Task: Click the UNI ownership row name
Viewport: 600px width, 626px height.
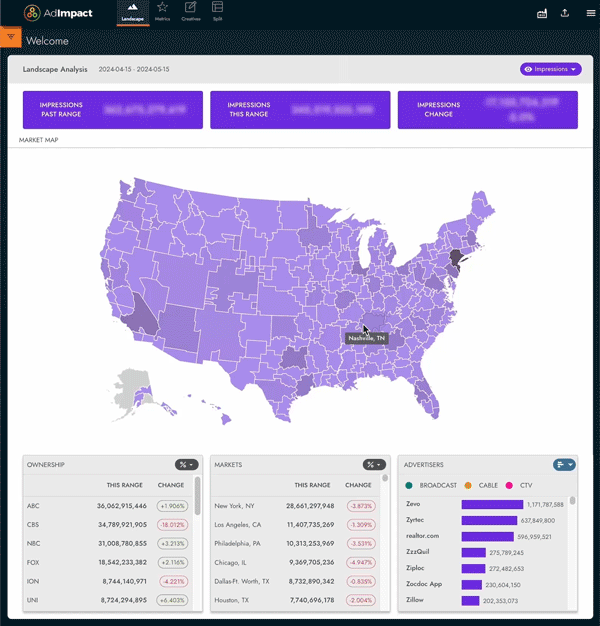Action: [33, 600]
